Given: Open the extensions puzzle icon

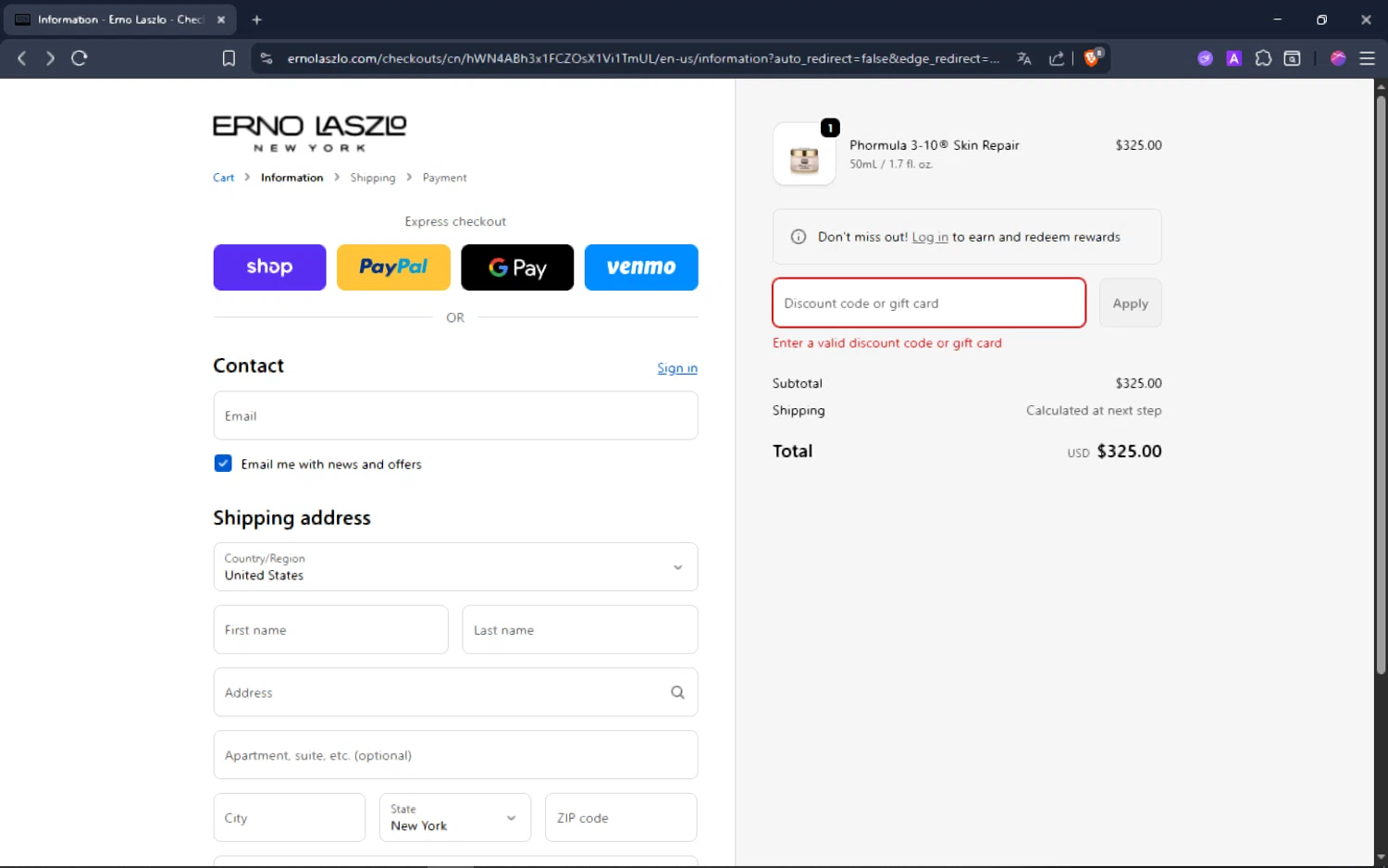Looking at the screenshot, I should [x=1263, y=58].
